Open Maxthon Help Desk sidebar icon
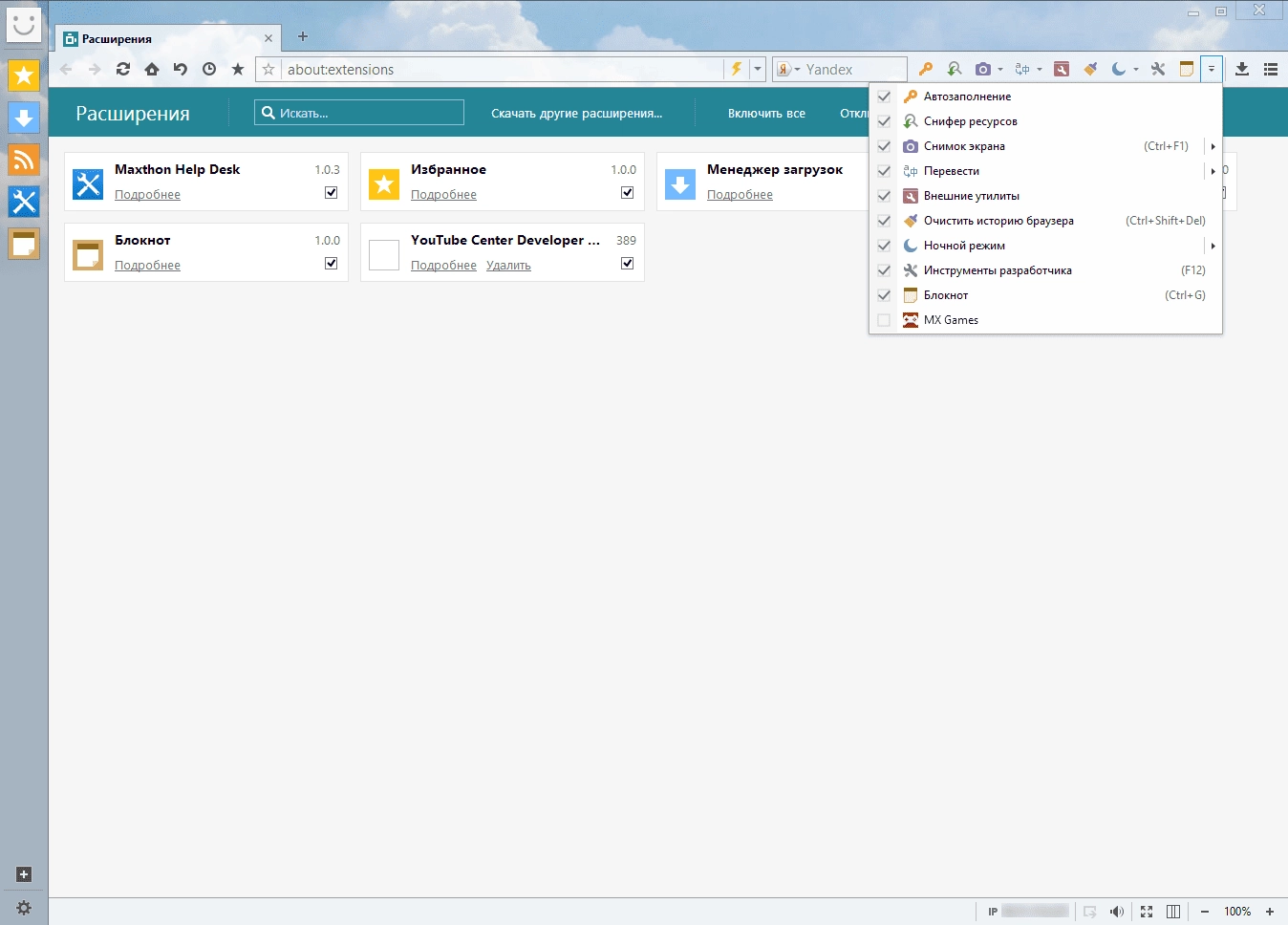This screenshot has width=1288, height=925. pyautogui.click(x=24, y=202)
